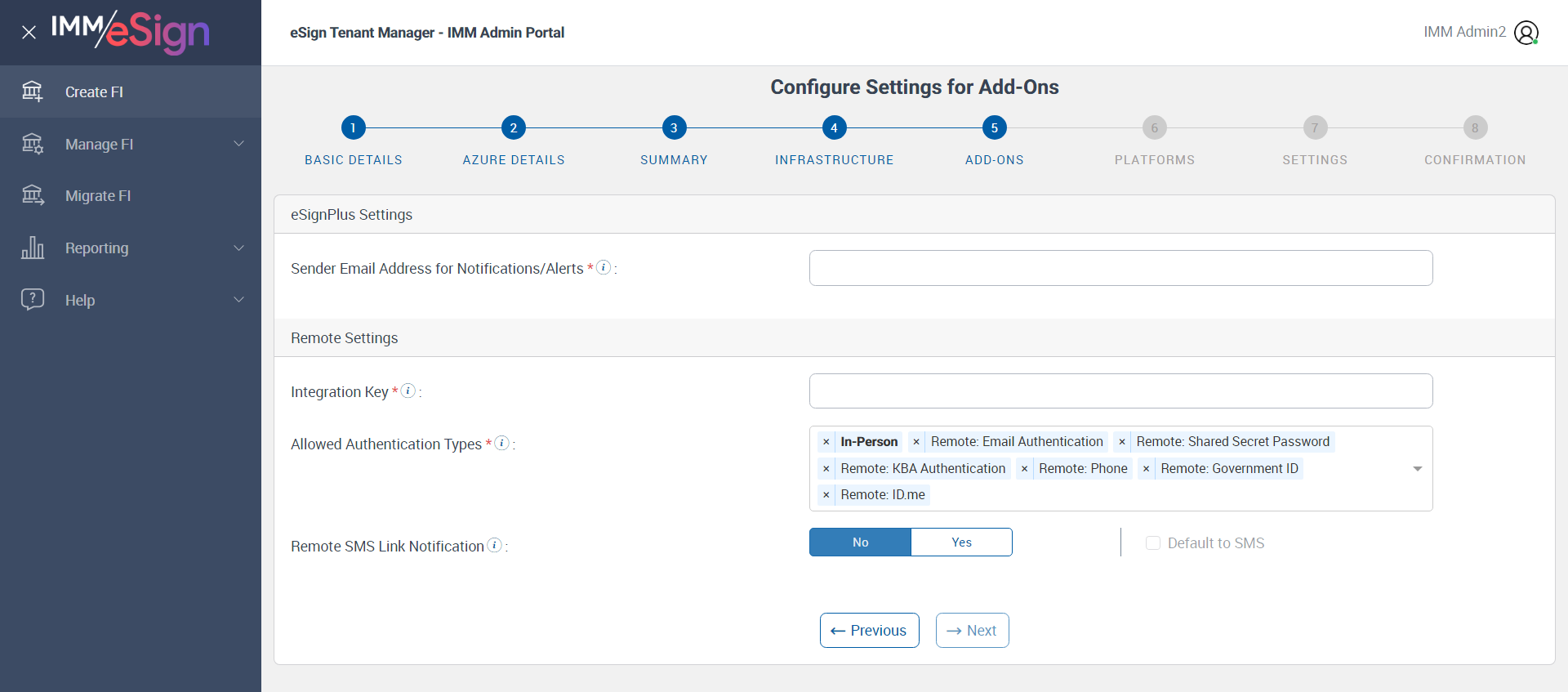Focus the Sender Email Address input field
The width and height of the screenshot is (1568, 692).
pos(1120,268)
